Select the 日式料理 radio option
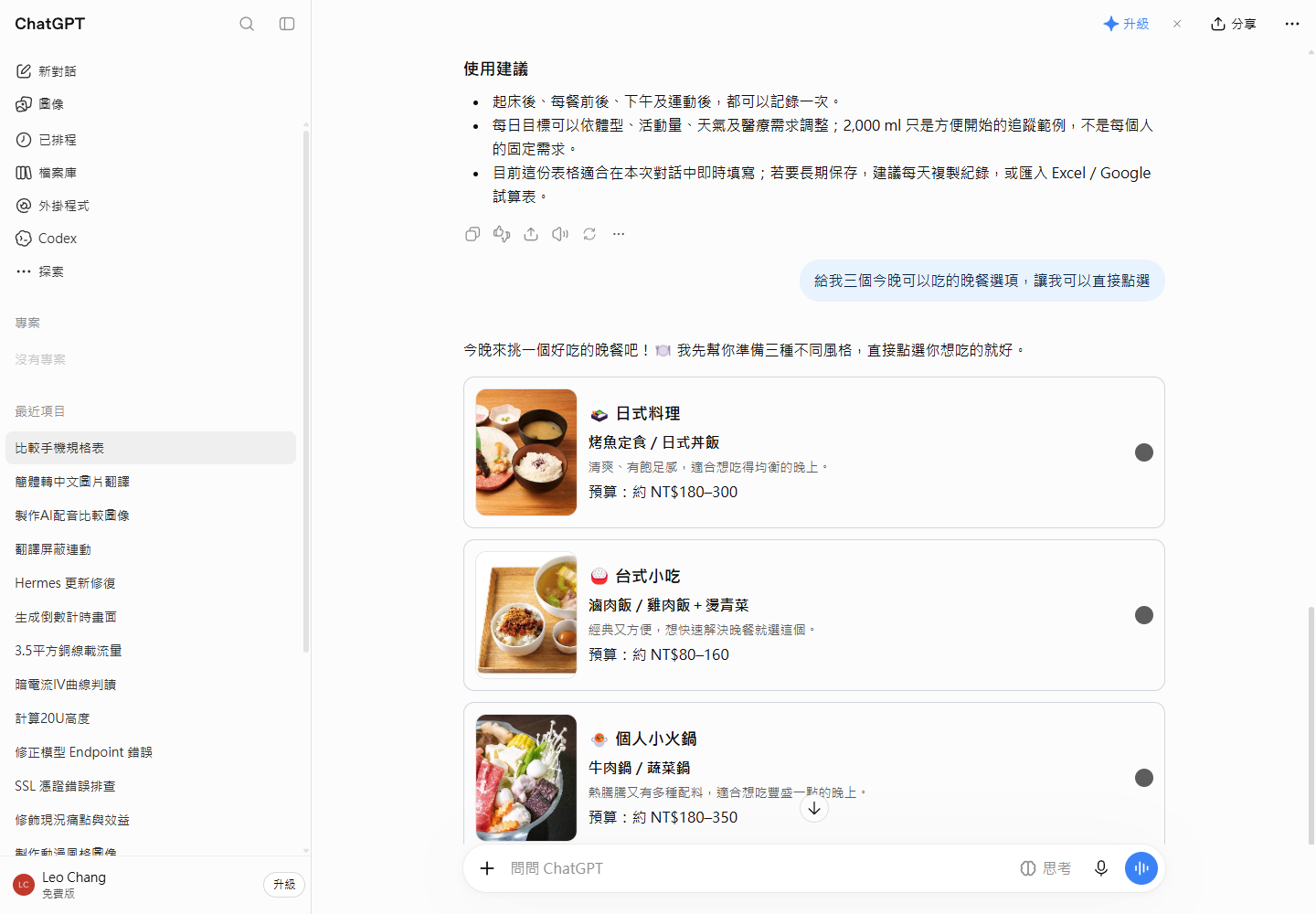The image size is (1316, 914). 1144,452
